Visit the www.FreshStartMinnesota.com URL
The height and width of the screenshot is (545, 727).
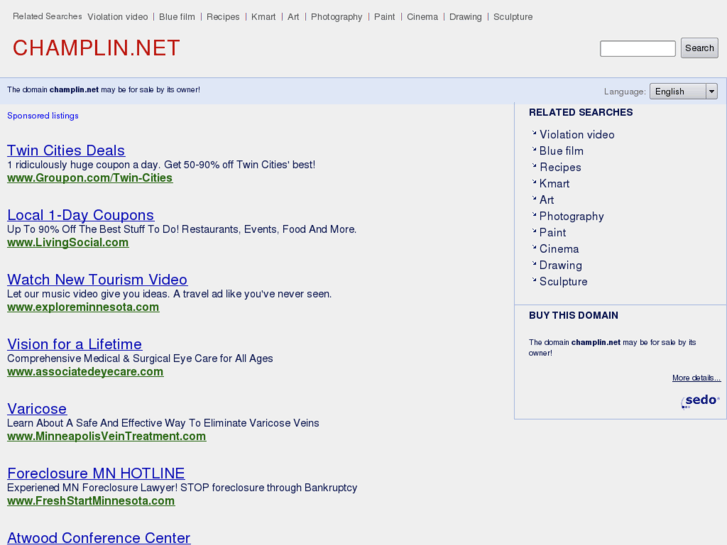click(x=91, y=500)
